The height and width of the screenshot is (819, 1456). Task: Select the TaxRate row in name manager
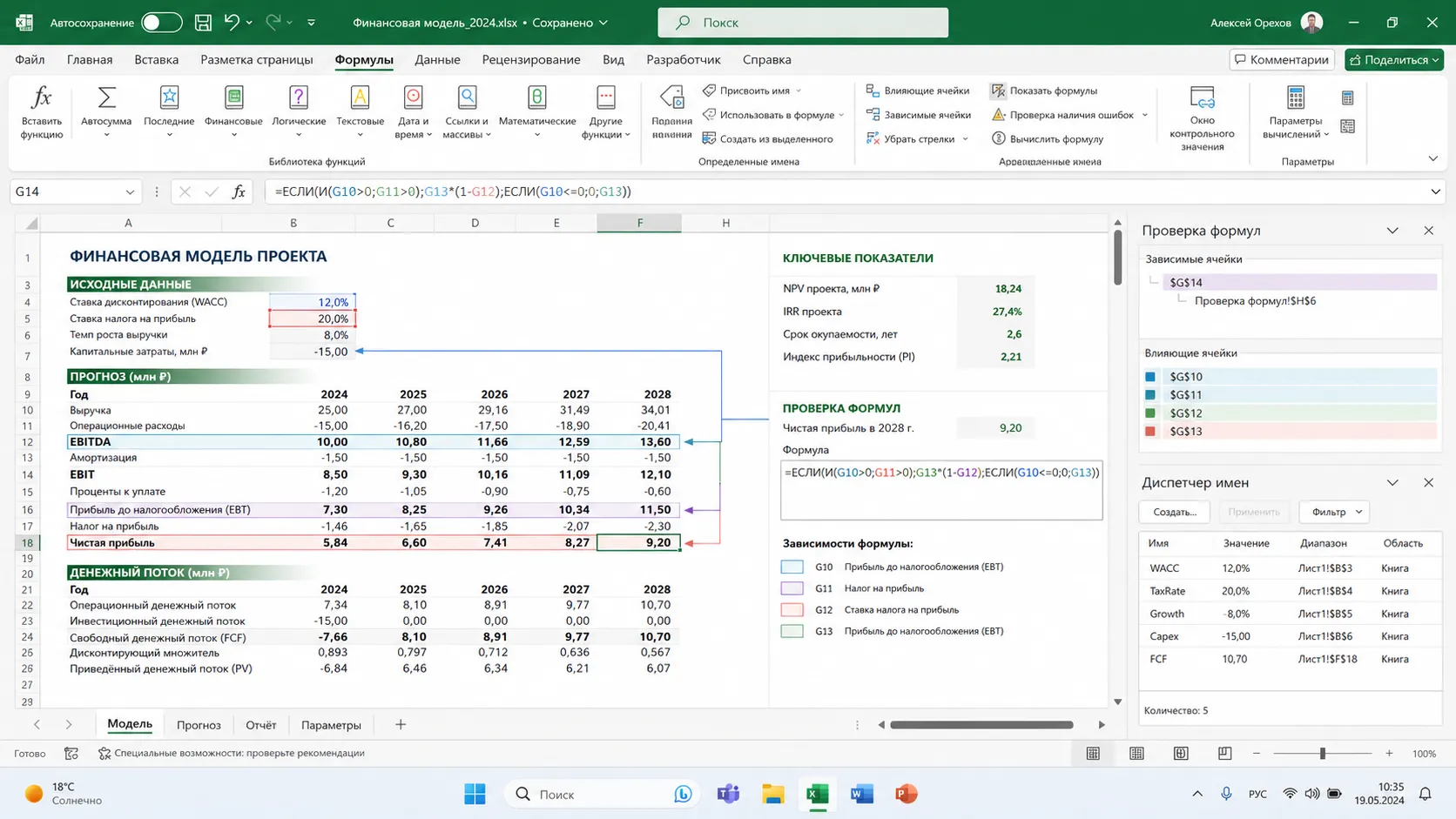tap(1291, 591)
